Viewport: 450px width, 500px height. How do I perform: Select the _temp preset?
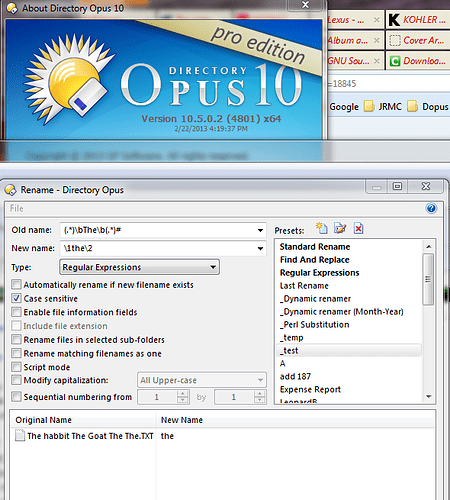point(292,338)
